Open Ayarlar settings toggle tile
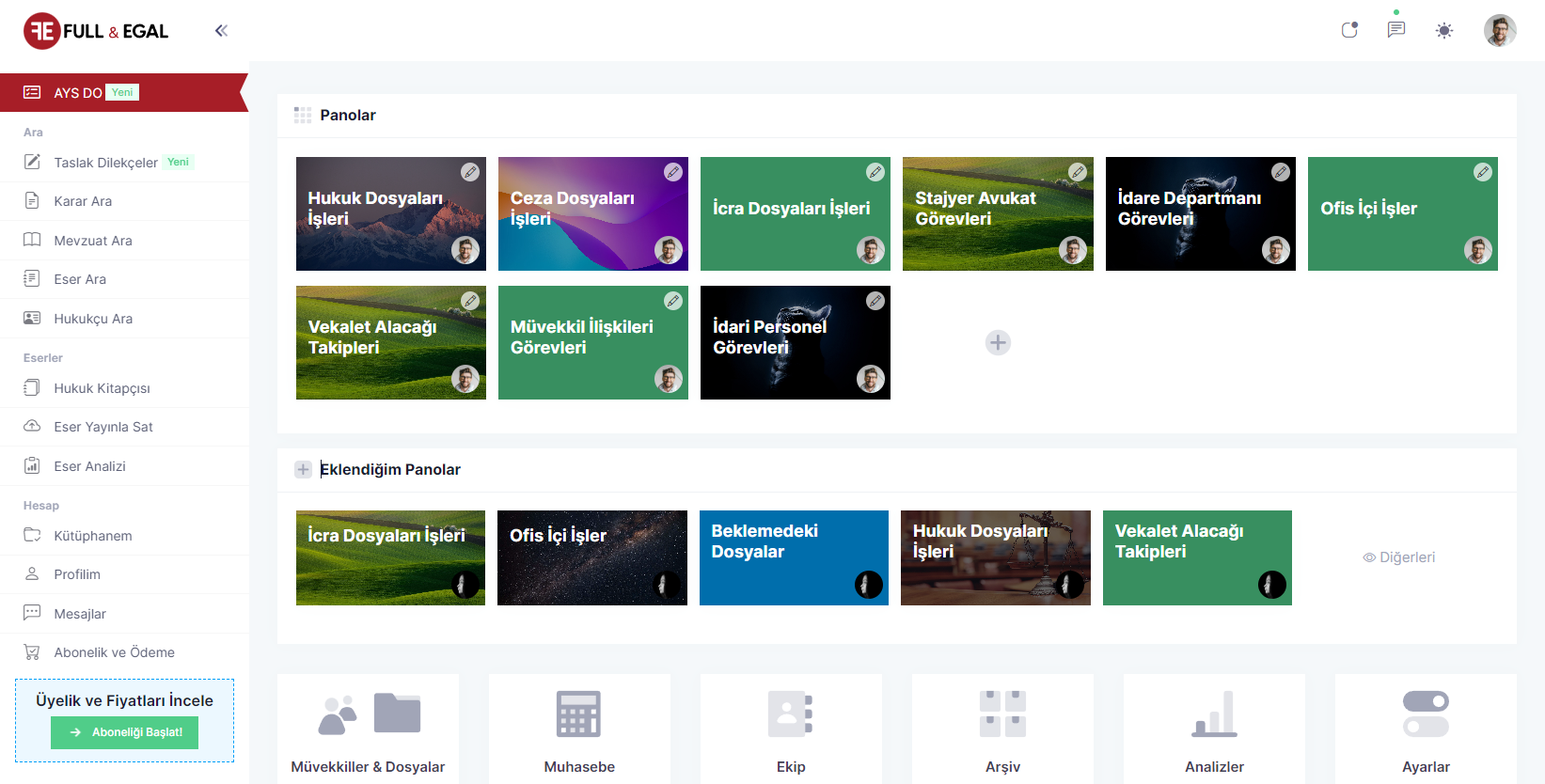Screen dimensions: 1545x784 (1426, 729)
